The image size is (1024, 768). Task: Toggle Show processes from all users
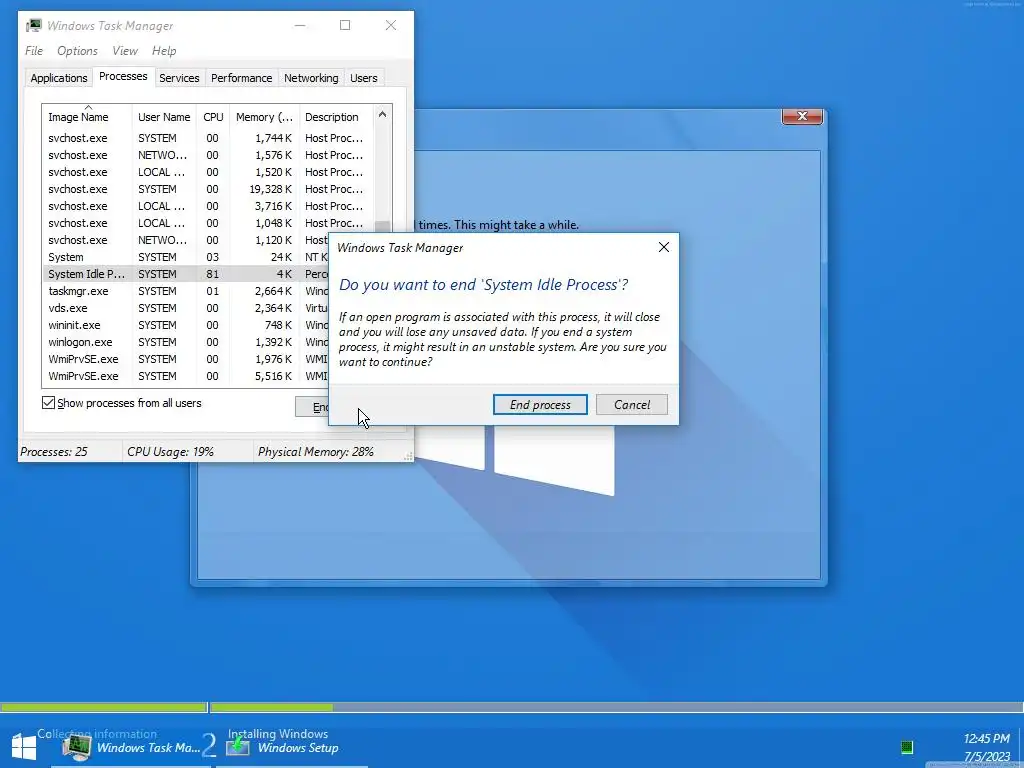[48, 403]
